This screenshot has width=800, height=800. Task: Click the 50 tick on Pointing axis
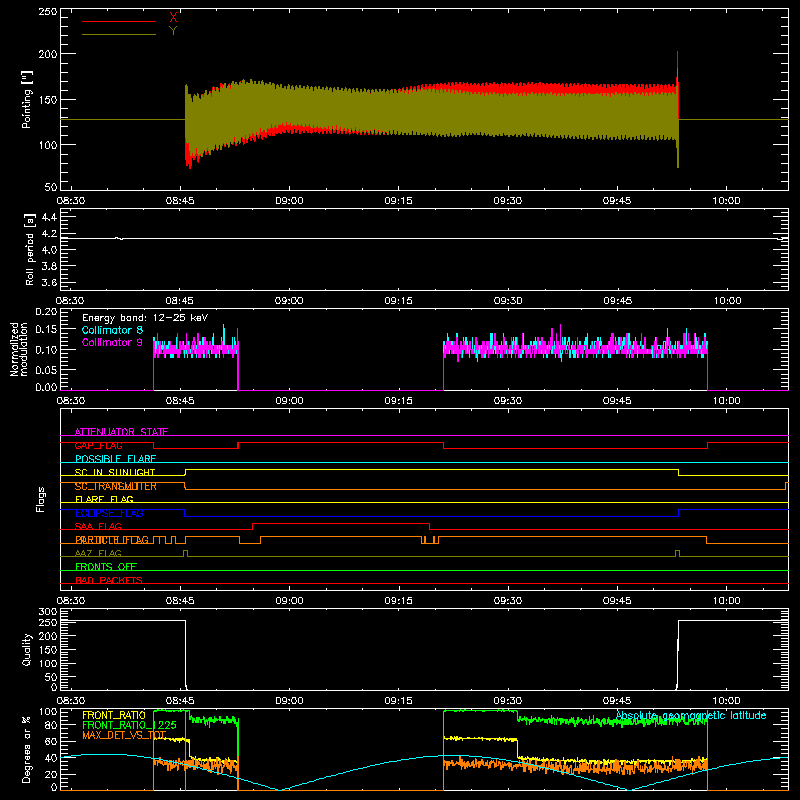click(x=51, y=187)
